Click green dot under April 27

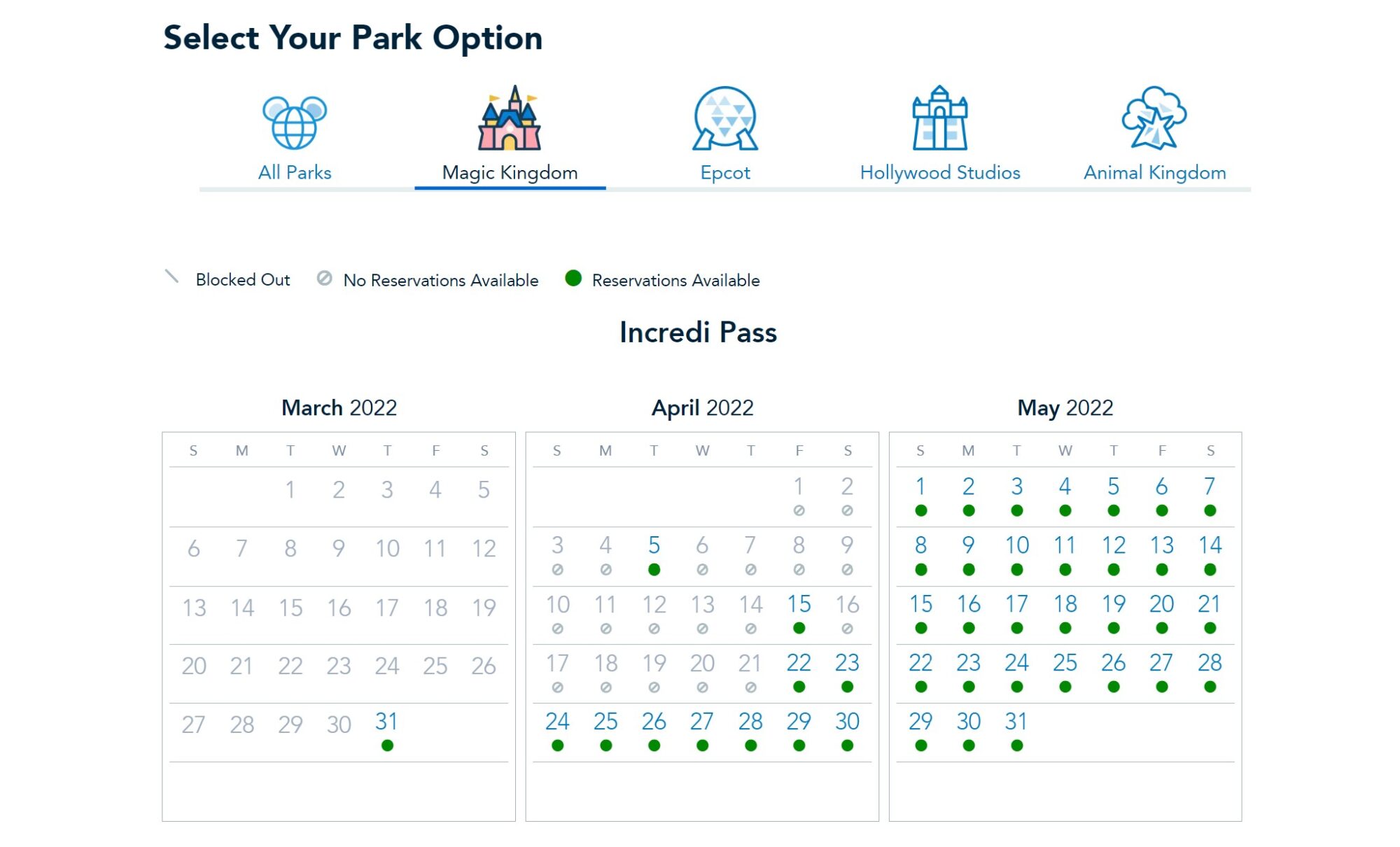point(702,746)
